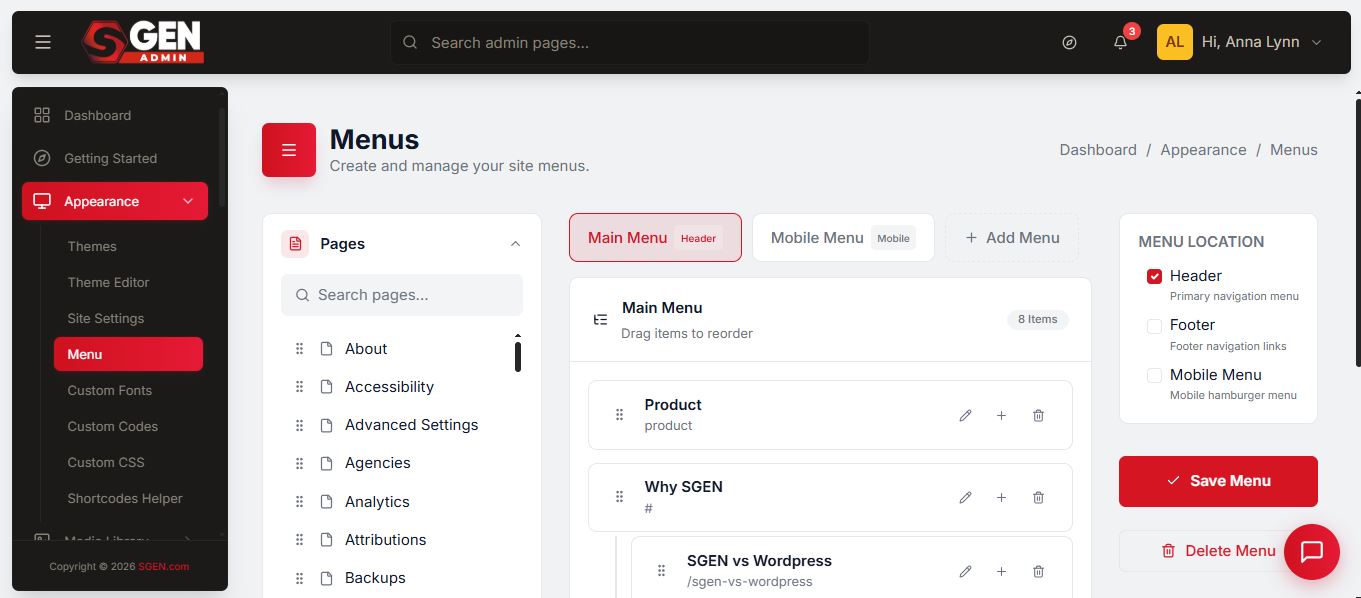Open the notifications bell icon

point(1120,42)
